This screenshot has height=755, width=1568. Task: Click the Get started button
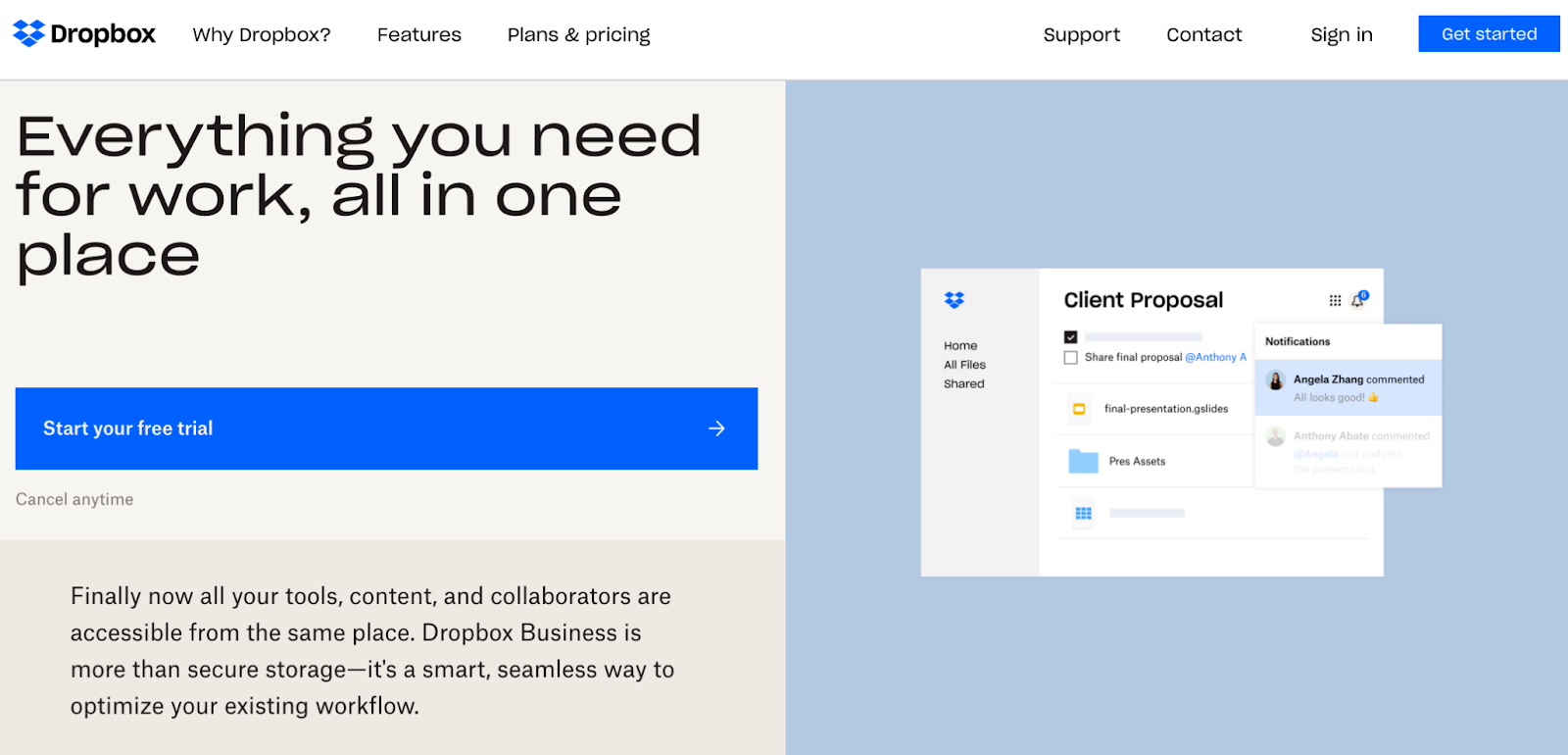coord(1489,34)
